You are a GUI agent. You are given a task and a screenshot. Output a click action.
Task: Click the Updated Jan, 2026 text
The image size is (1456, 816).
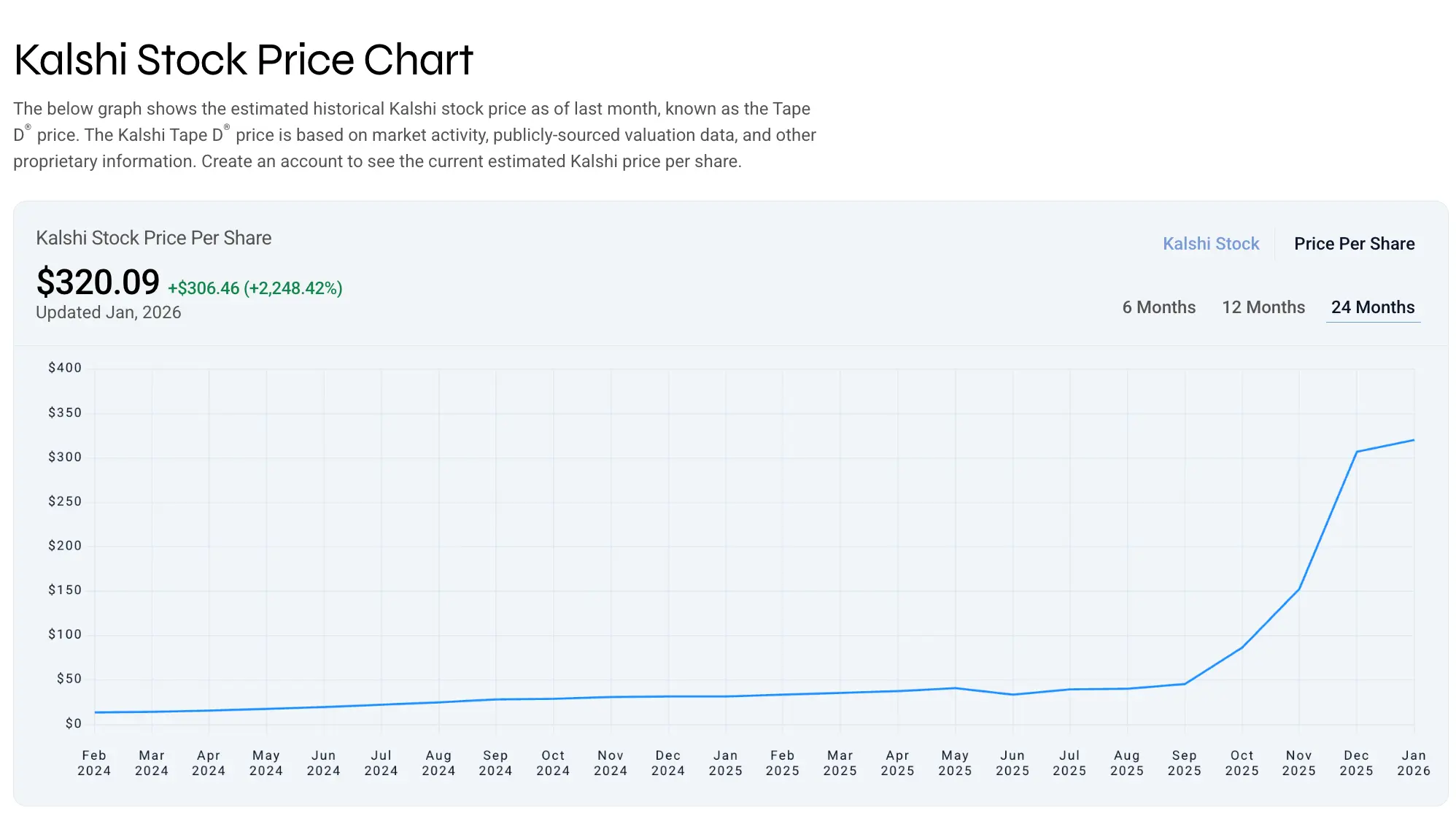coord(109,312)
